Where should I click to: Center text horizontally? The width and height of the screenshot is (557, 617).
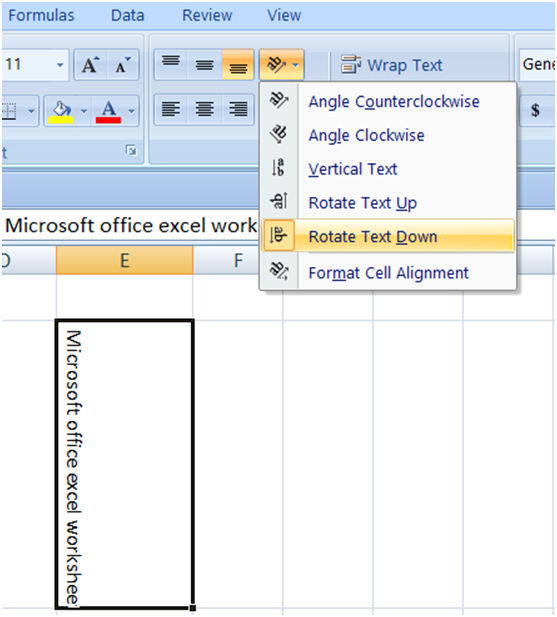pyautogui.click(x=205, y=109)
